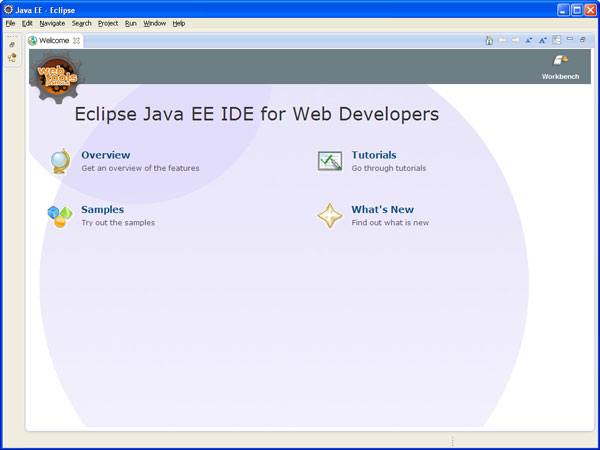Click the dotted drag handle above left trim icons
The width and height of the screenshot is (600, 450).
(12, 37)
